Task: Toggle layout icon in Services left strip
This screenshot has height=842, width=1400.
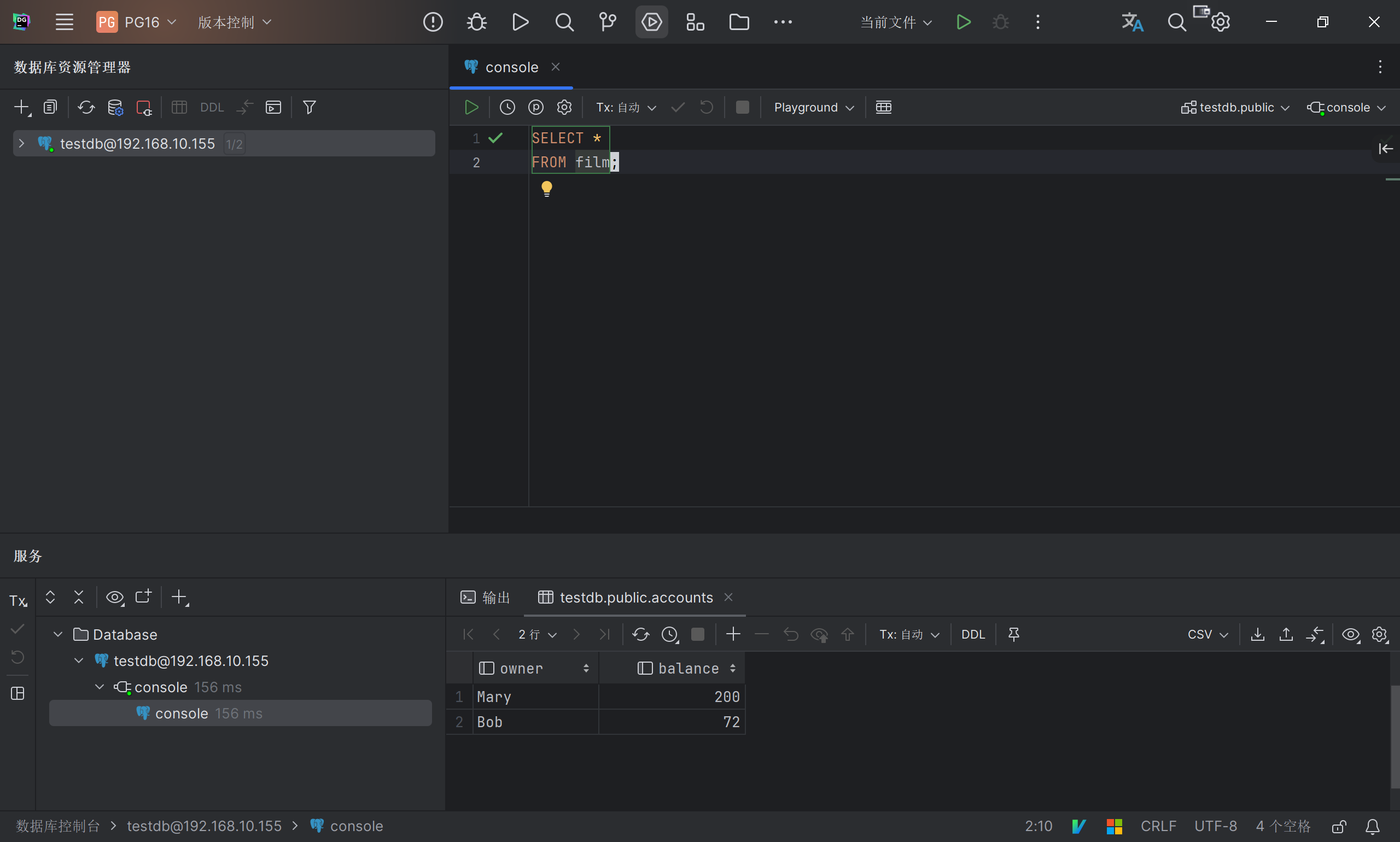Action: pos(17,693)
